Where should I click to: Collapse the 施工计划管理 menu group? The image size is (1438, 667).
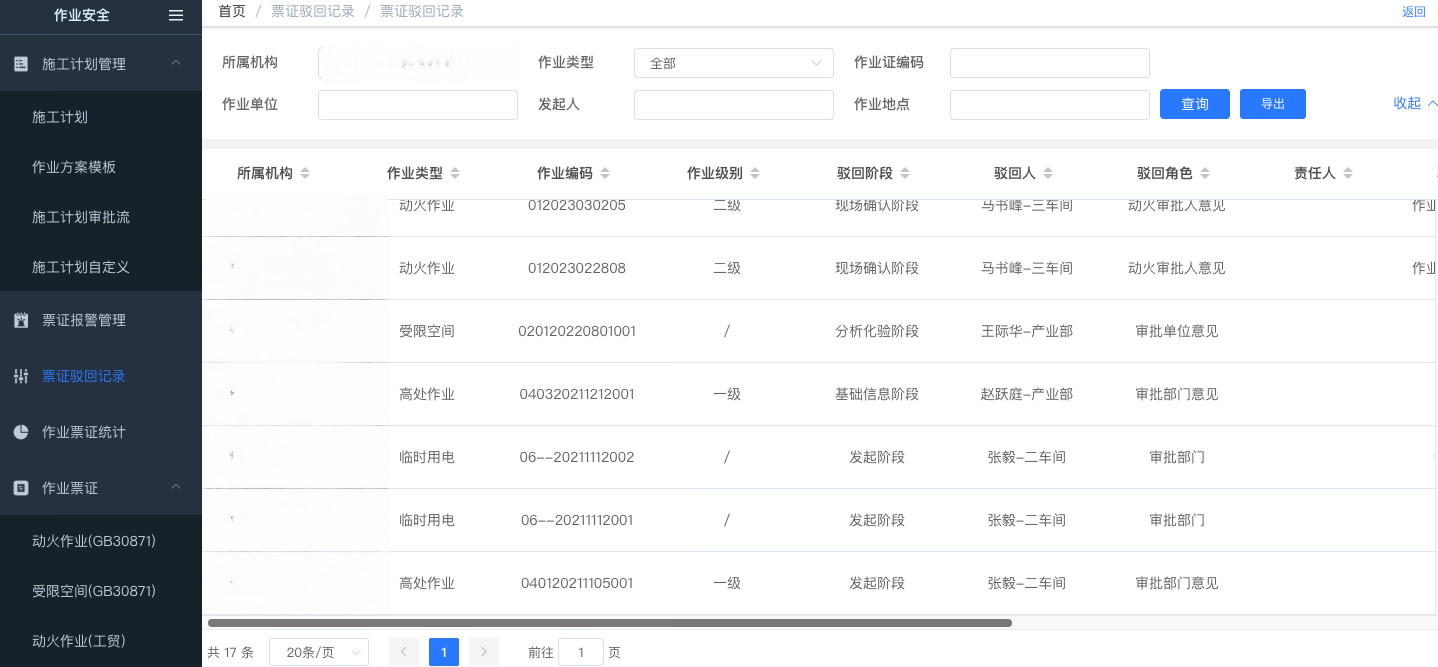pos(176,64)
